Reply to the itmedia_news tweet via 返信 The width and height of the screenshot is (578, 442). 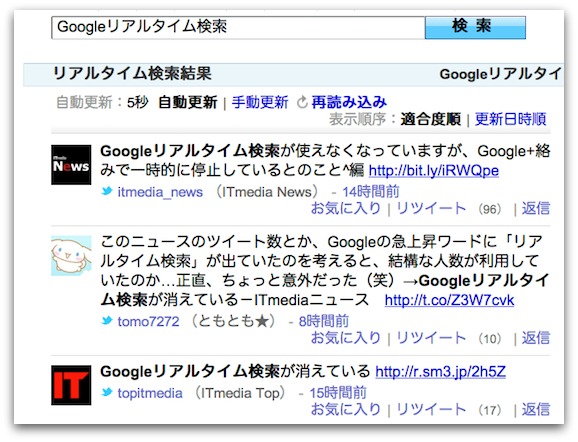pos(536,208)
